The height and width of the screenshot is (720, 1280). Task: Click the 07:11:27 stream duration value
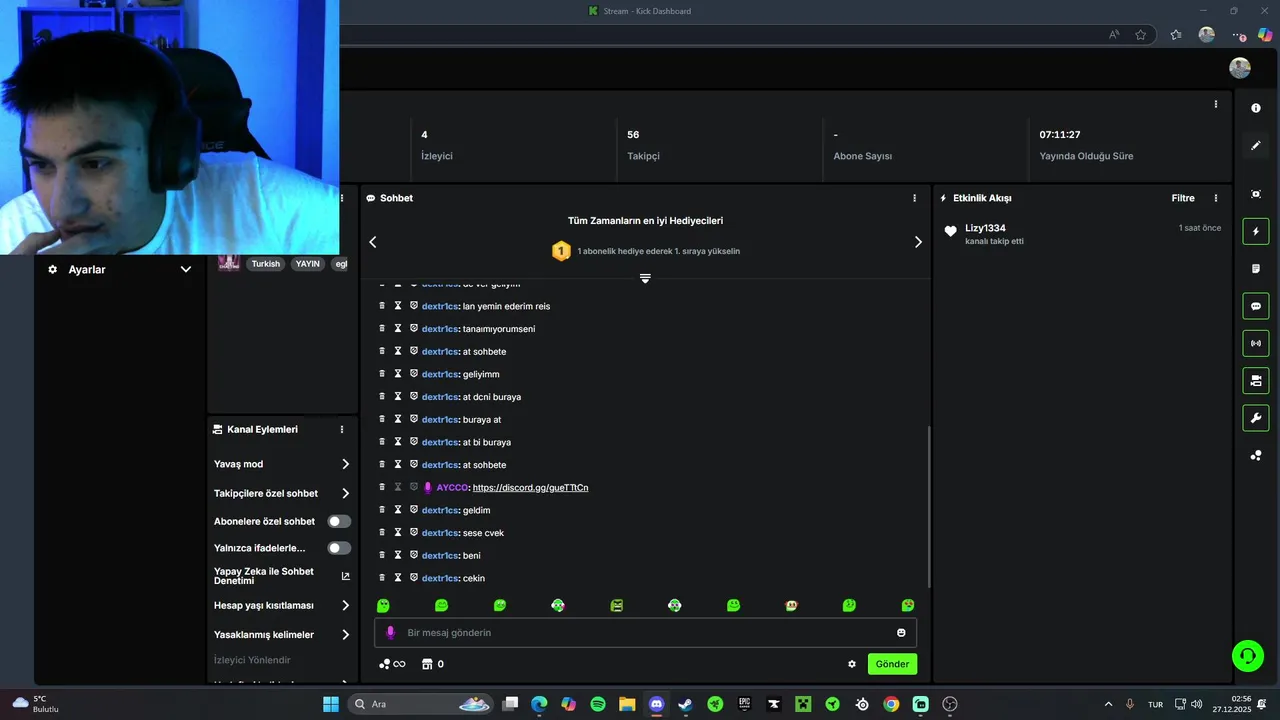pyautogui.click(x=1060, y=134)
